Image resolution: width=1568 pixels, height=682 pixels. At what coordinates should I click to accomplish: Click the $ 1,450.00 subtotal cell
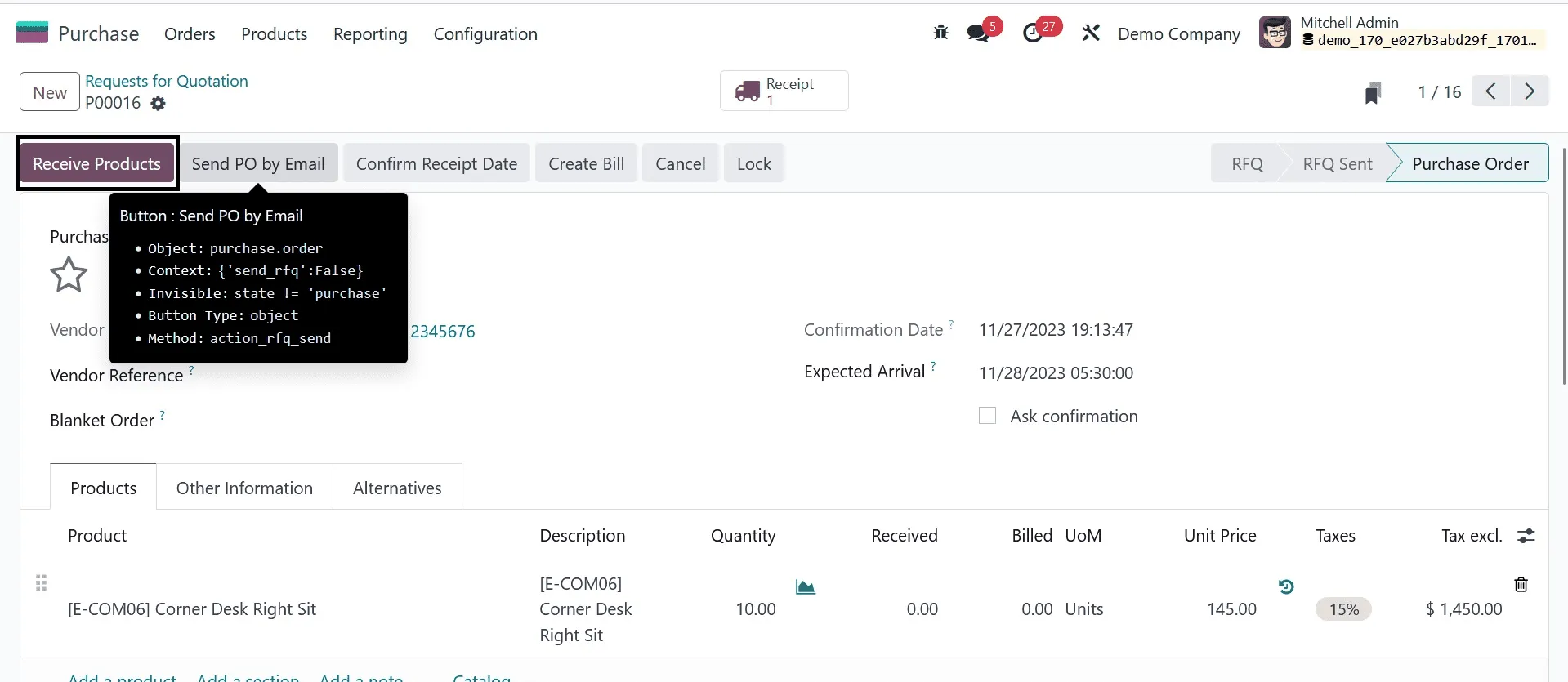pos(1463,609)
